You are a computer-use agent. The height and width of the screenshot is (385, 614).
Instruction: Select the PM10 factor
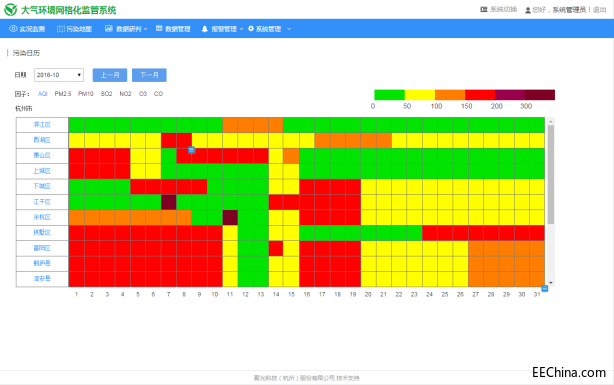86,94
